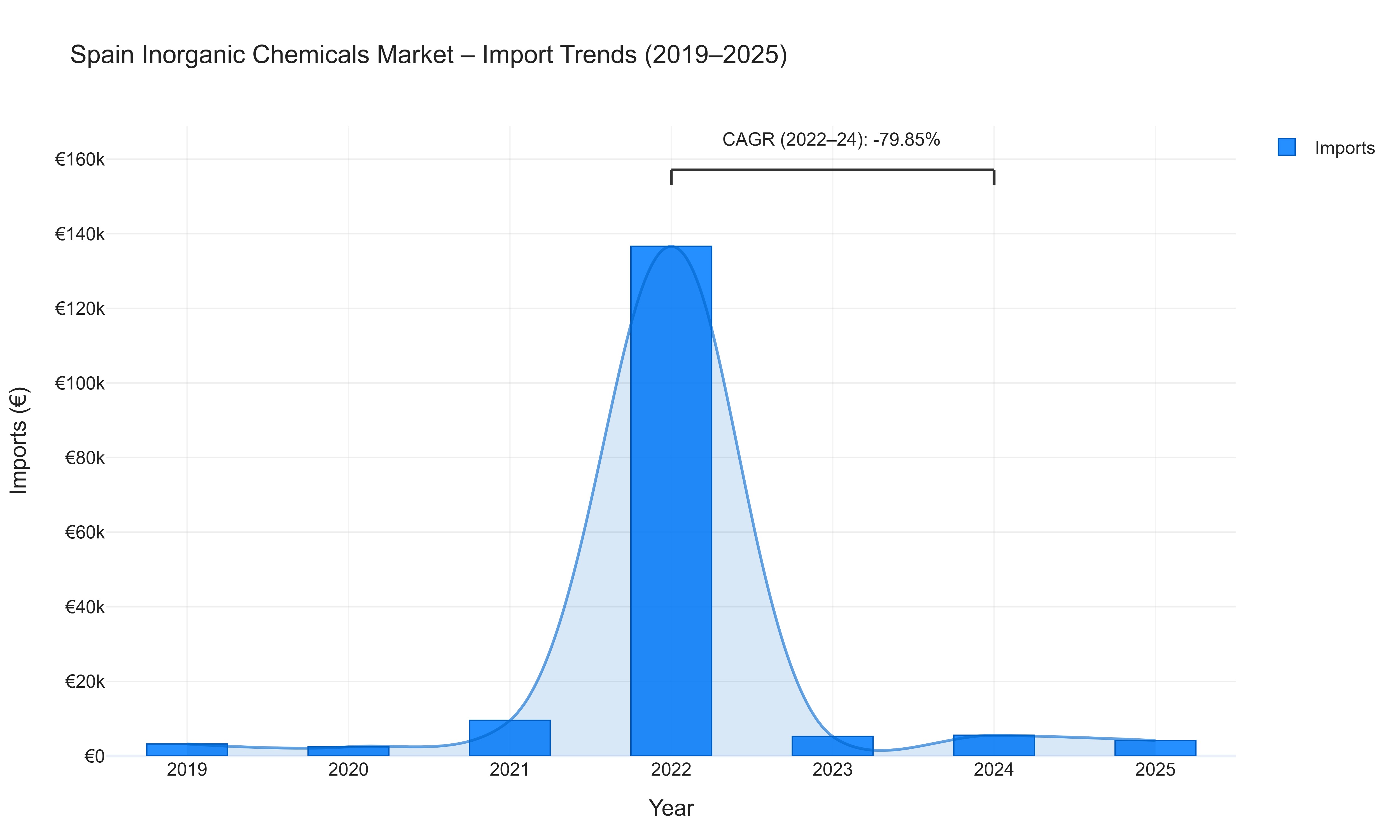
Task: Click the €20k y-axis tick label
Action: pyautogui.click(x=85, y=682)
